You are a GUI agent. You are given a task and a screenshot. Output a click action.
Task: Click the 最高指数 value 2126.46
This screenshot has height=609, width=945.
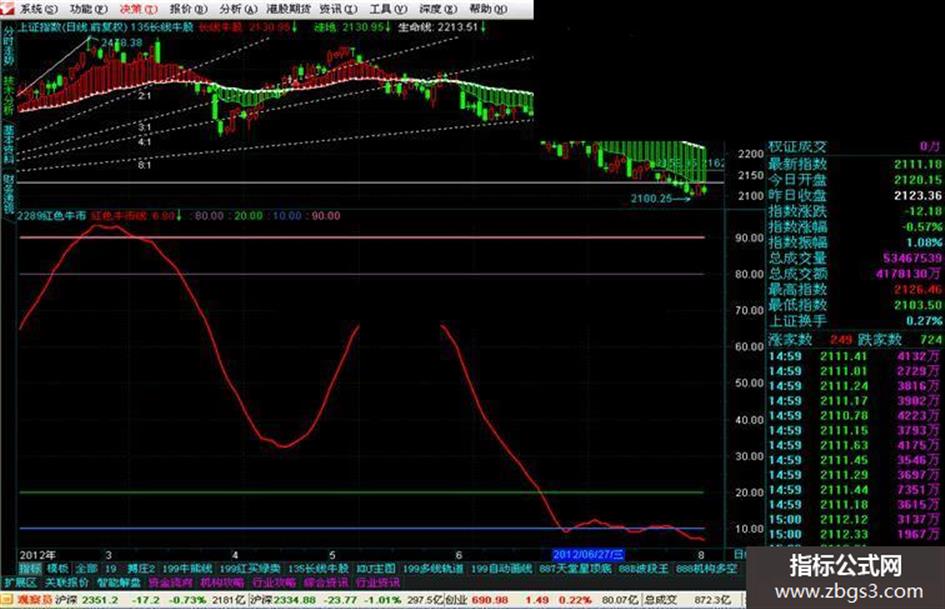917,289
